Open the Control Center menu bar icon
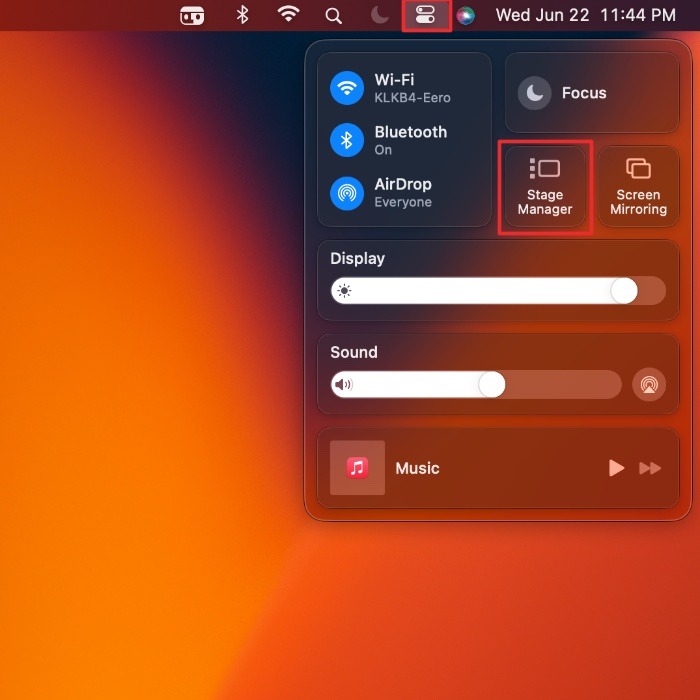This screenshot has height=700, width=700. (425, 15)
